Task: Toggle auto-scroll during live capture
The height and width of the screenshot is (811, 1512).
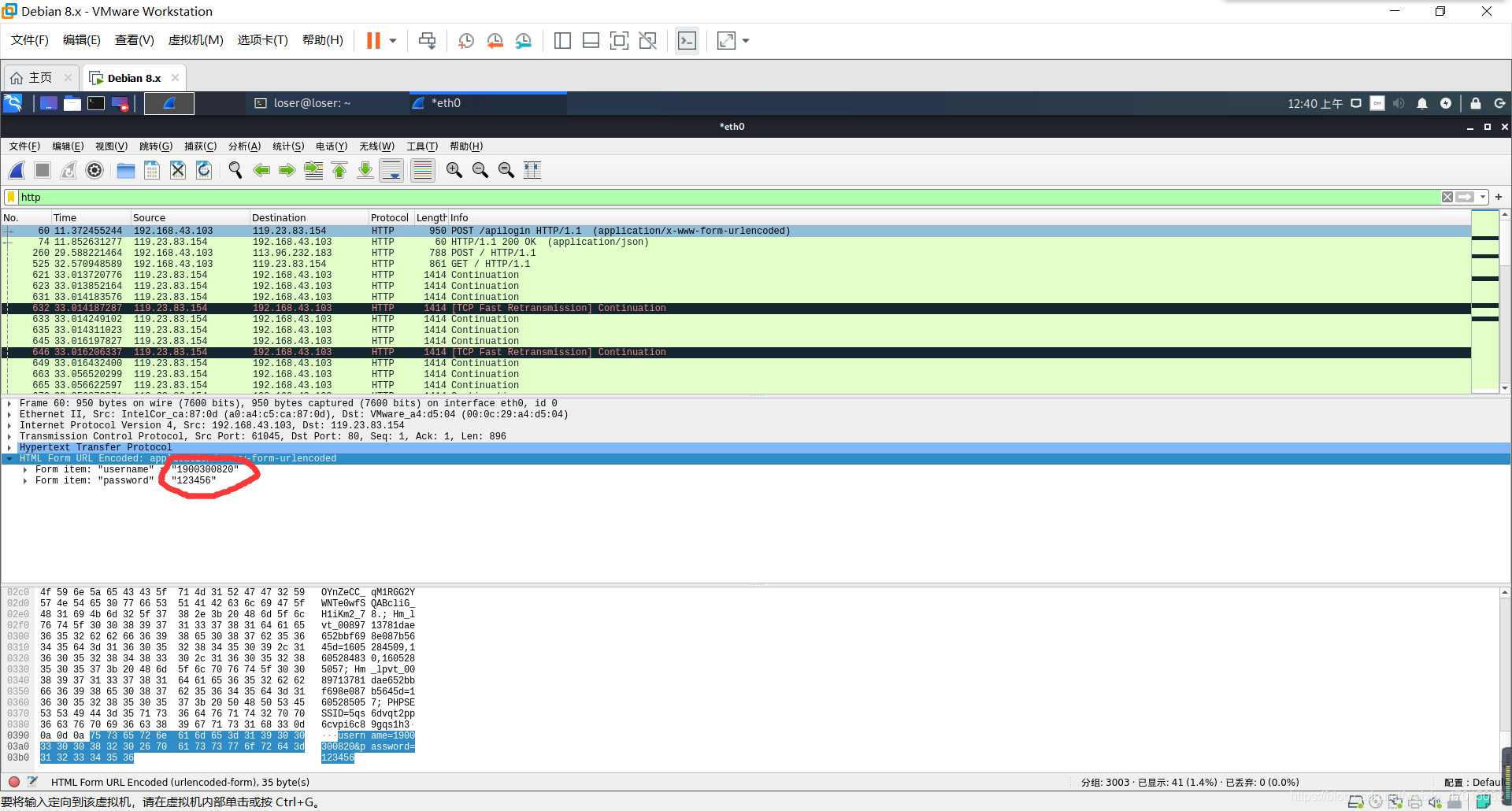Action: pos(391,170)
